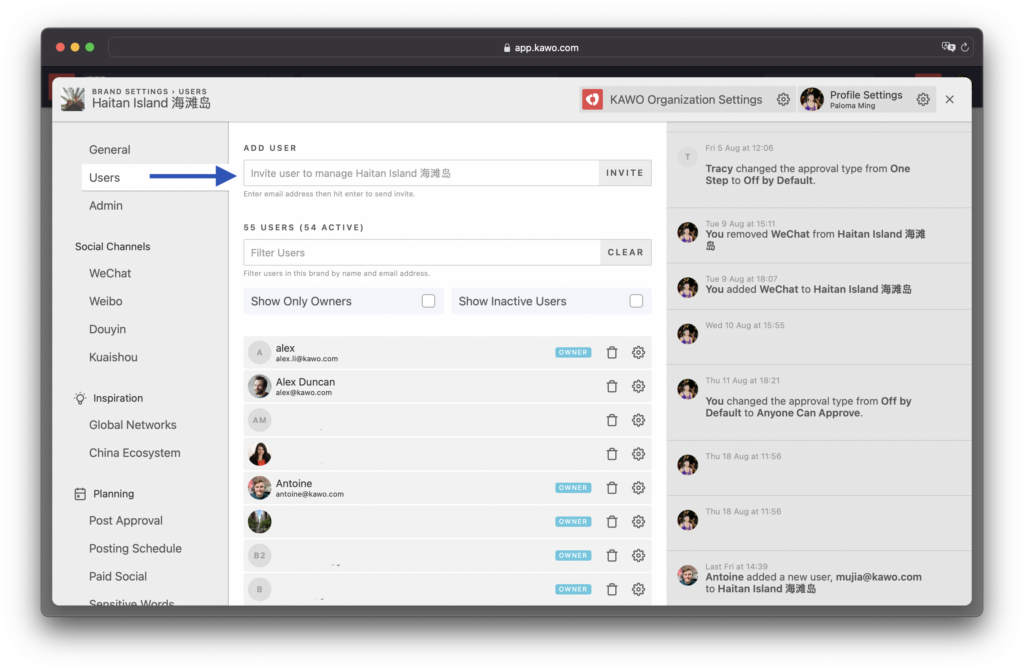1024x671 pixels.
Task: Toggle the Show Only Owners checkbox
Action: tap(428, 301)
